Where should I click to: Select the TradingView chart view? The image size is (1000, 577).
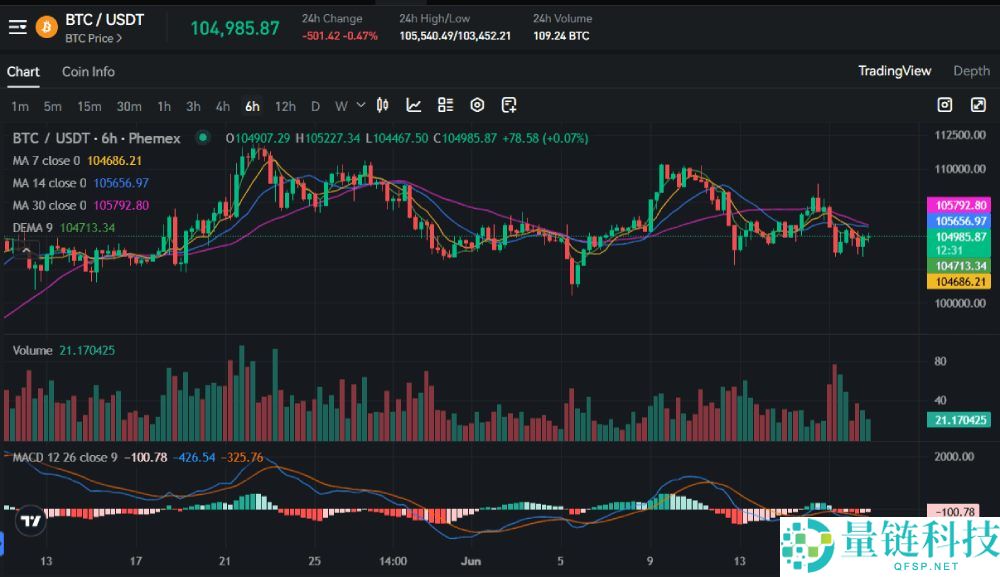click(x=894, y=71)
